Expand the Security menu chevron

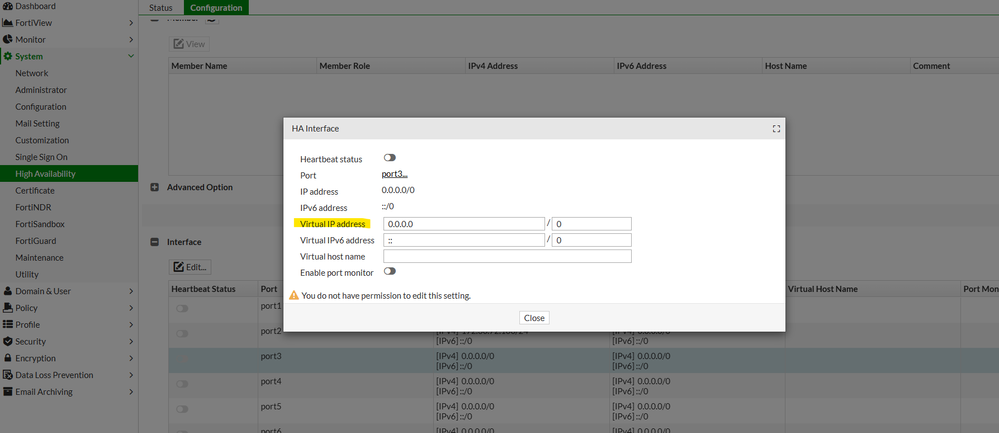point(131,341)
